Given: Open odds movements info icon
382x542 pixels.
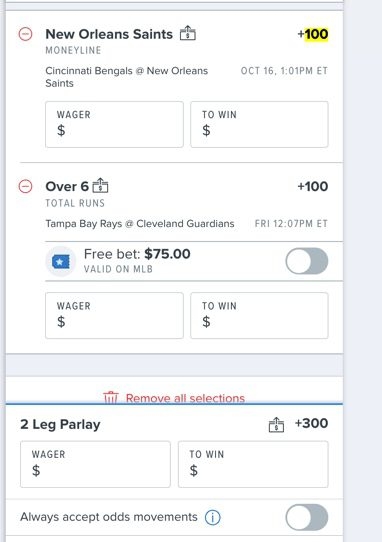Looking at the screenshot, I should pyautogui.click(x=213, y=517).
